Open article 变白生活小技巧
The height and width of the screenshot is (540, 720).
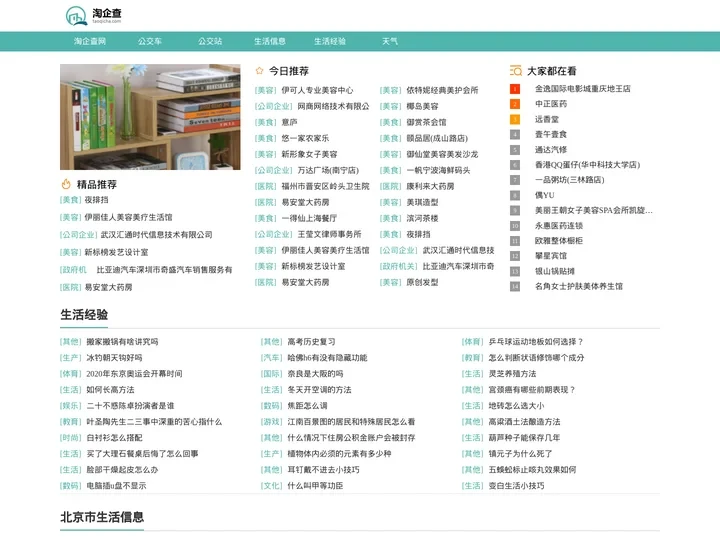tap(516, 486)
